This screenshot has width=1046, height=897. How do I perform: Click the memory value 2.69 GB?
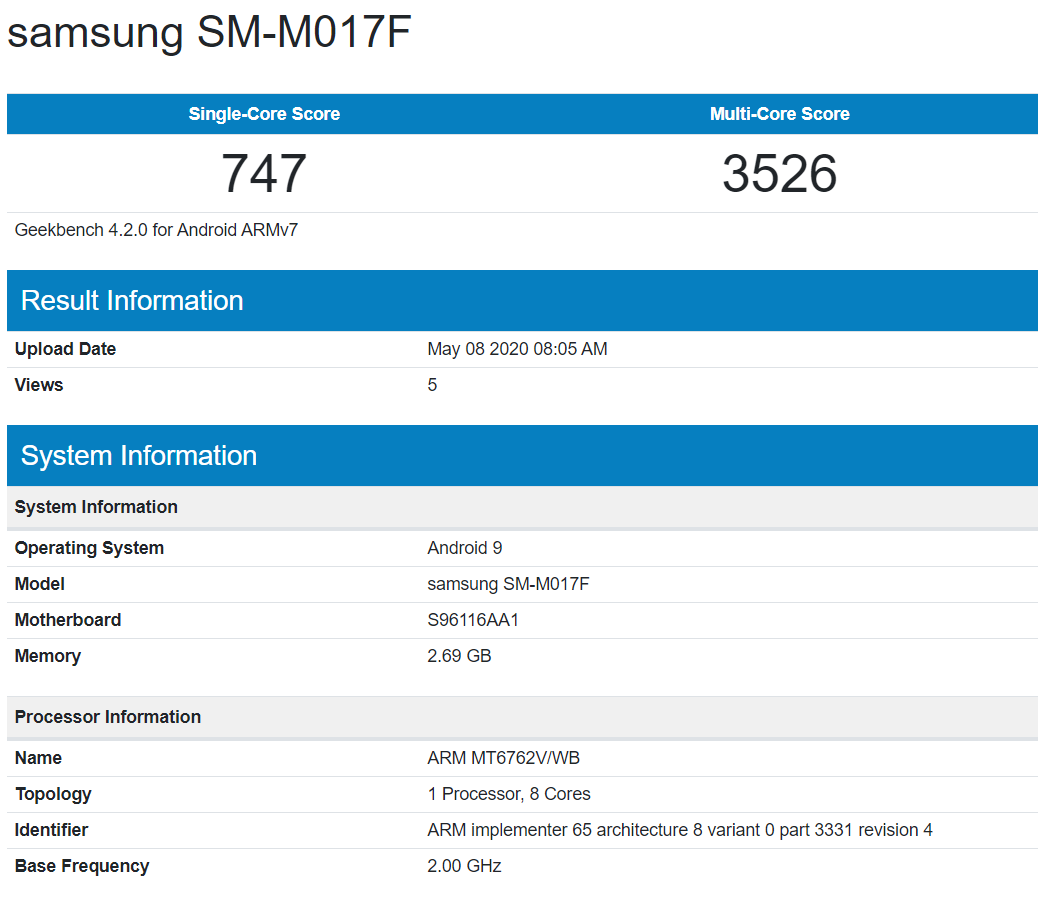pos(459,656)
